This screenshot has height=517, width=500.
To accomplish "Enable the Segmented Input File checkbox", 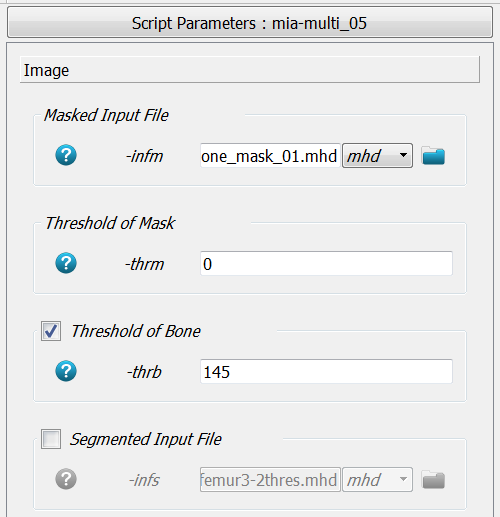I will (x=51, y=439).
